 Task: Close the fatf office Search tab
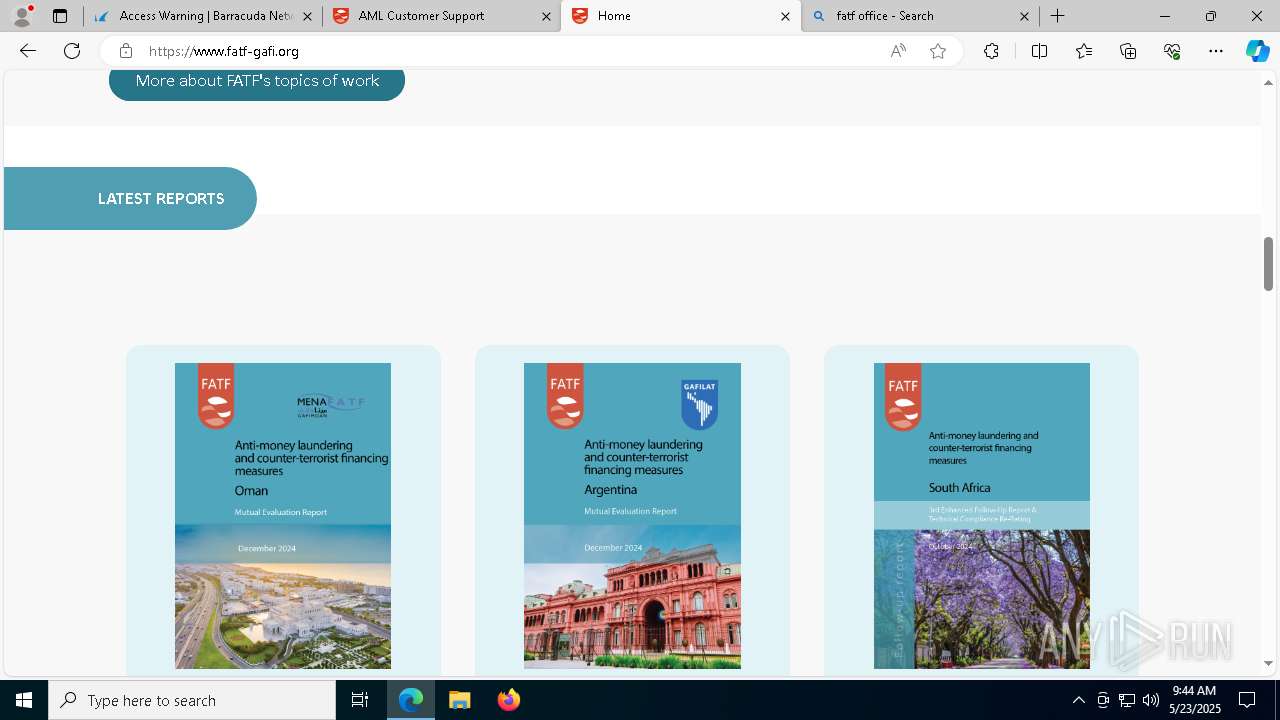coord(1024,16)
